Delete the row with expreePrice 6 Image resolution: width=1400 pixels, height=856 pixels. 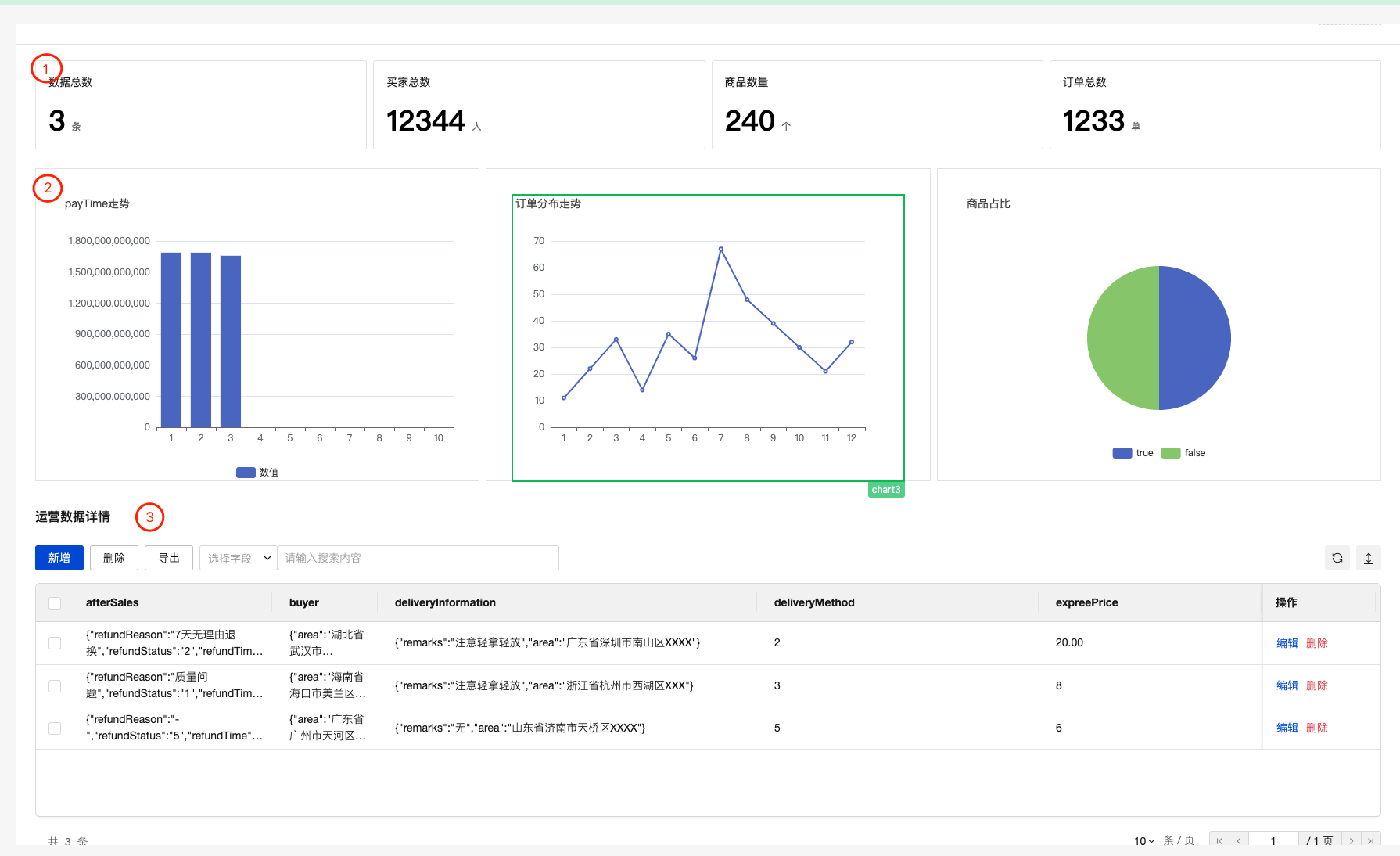[x=1317, y=728]
